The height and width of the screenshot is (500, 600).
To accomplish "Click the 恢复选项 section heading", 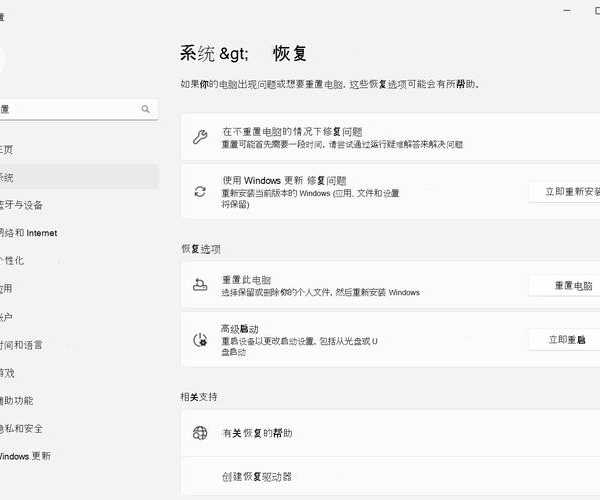I will coord(201,249).
